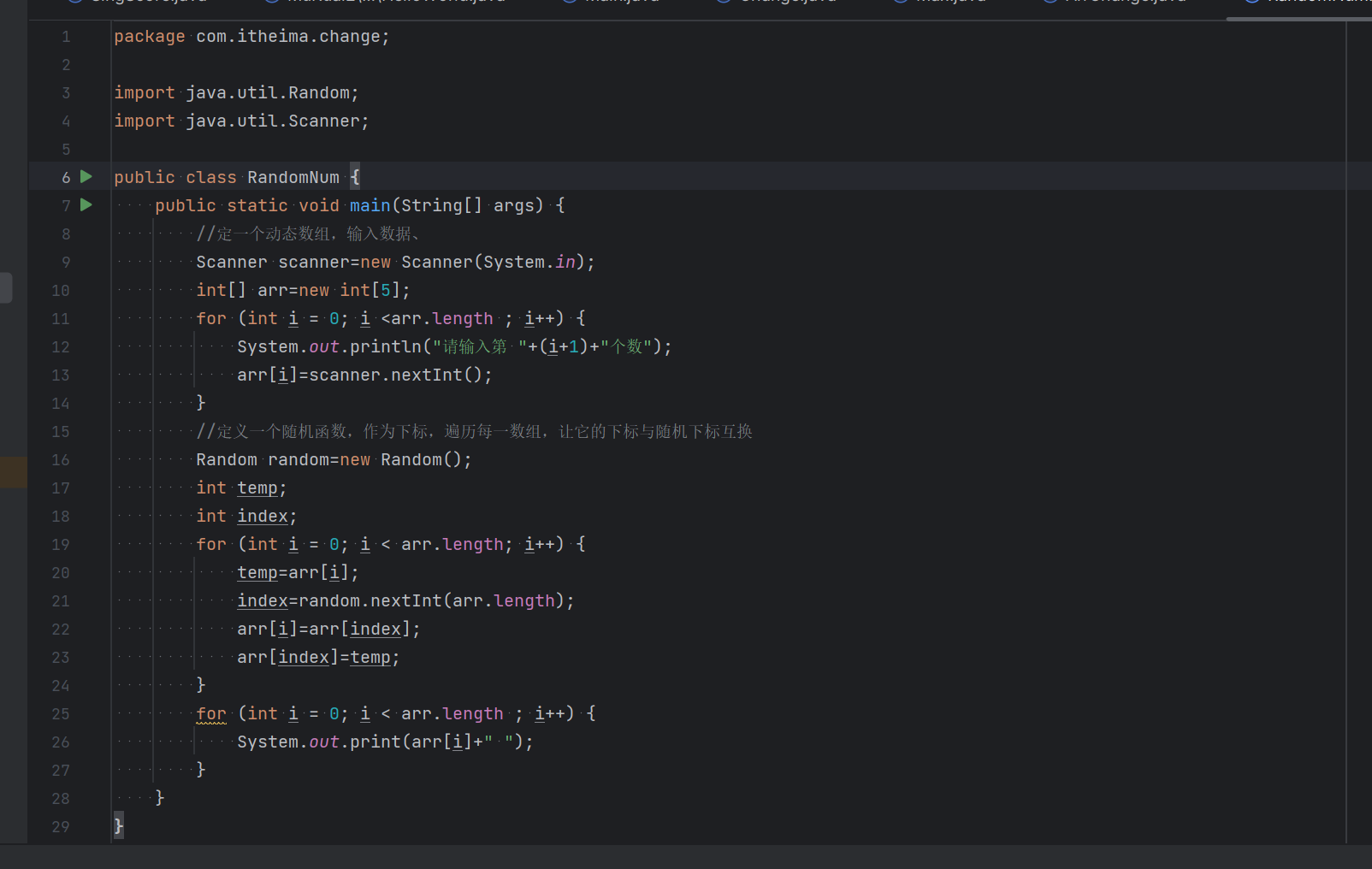This screenshot has height=869, width=1372.
Task: Click 'println' call on line 12
Action: point(386,347)
